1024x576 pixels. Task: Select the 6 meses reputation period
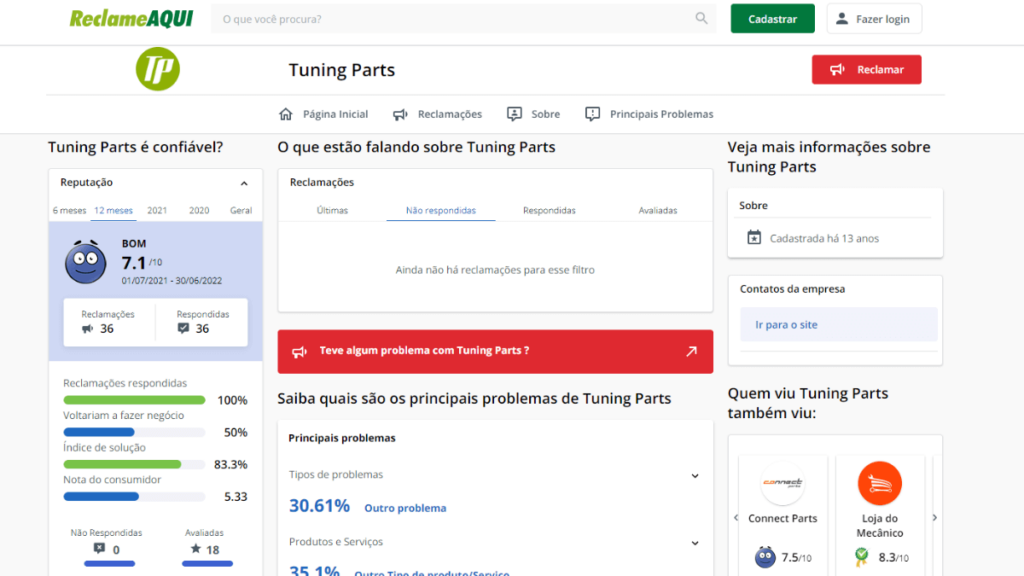(69, 211)
